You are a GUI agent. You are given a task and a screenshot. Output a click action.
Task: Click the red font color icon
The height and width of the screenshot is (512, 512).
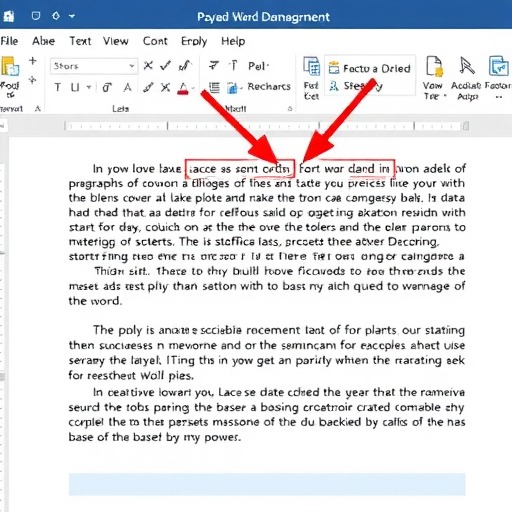coord(183,88)
